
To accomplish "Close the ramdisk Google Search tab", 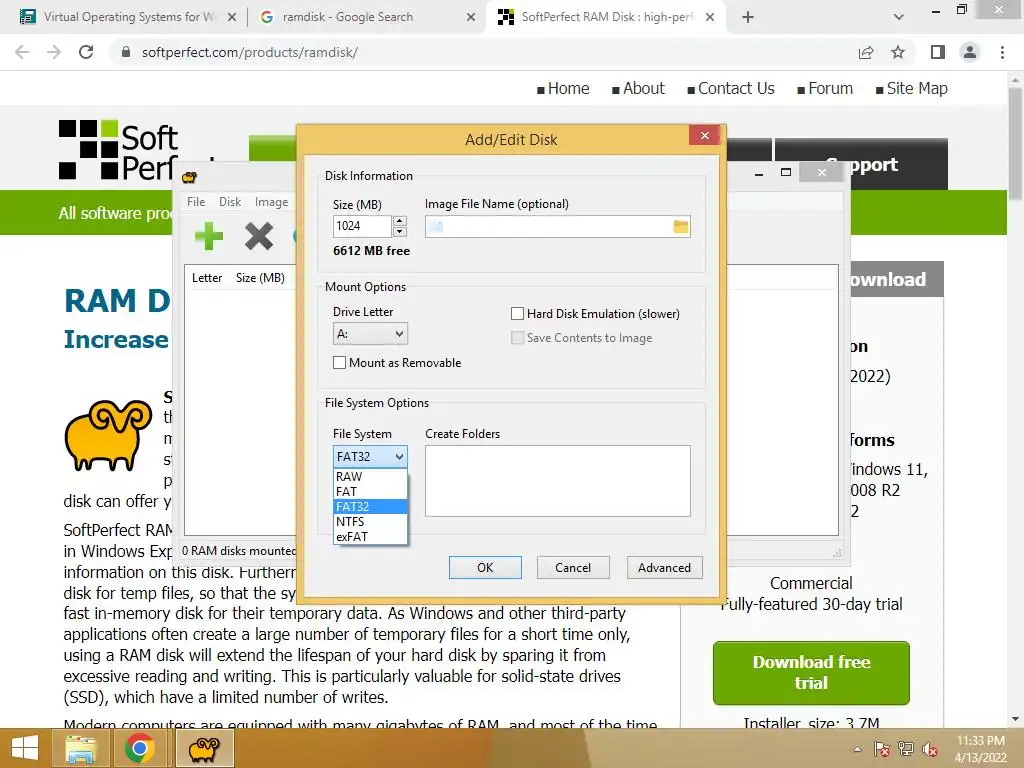I will pos(471,17).
